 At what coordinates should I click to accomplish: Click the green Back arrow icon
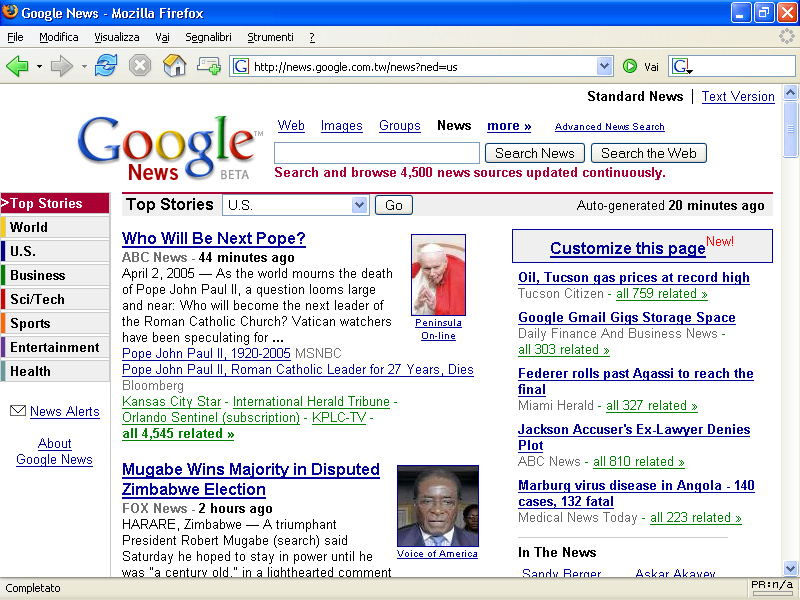pyautogui.click(x=17, y=66)
